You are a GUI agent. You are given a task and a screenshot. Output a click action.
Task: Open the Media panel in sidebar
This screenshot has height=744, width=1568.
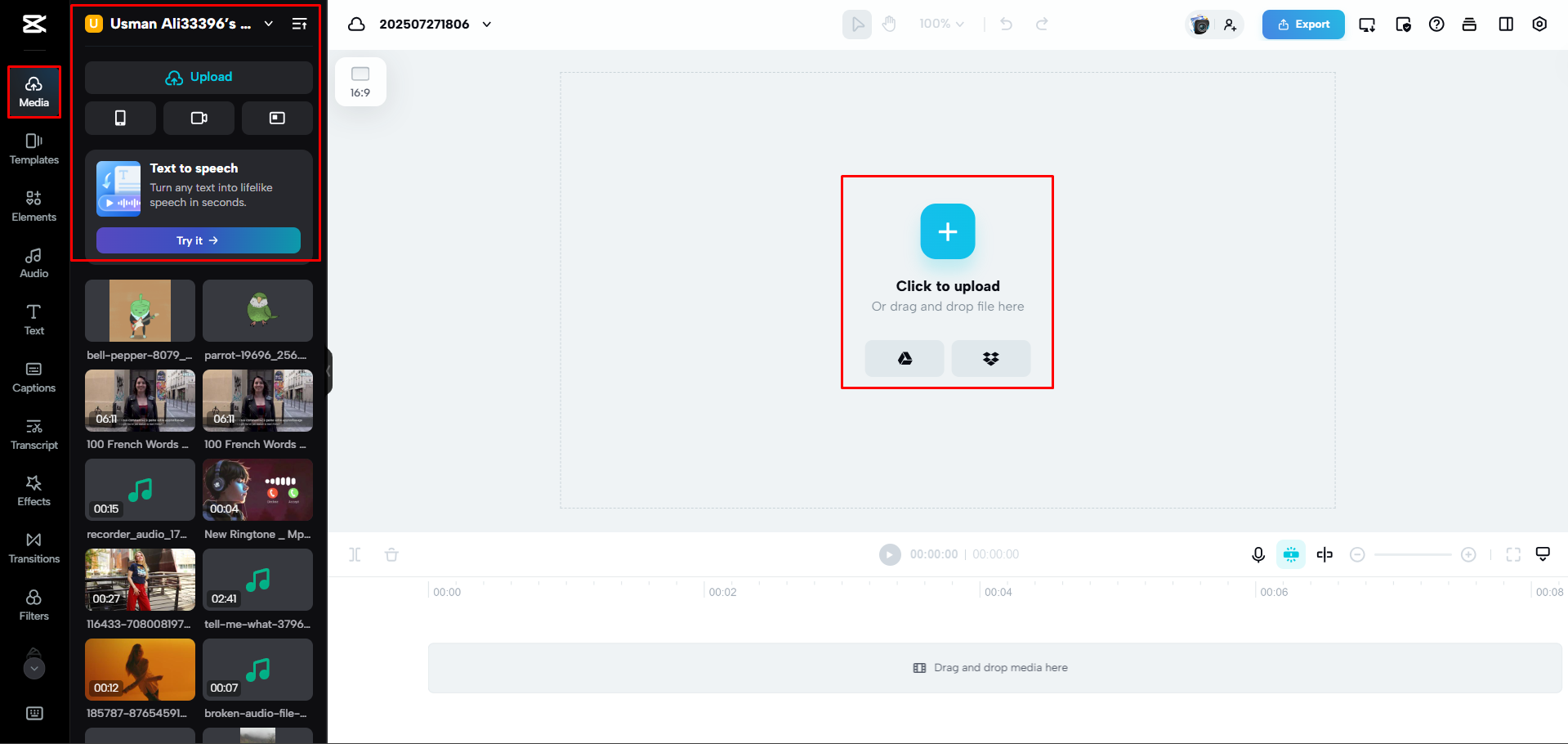tap(34, 92)
